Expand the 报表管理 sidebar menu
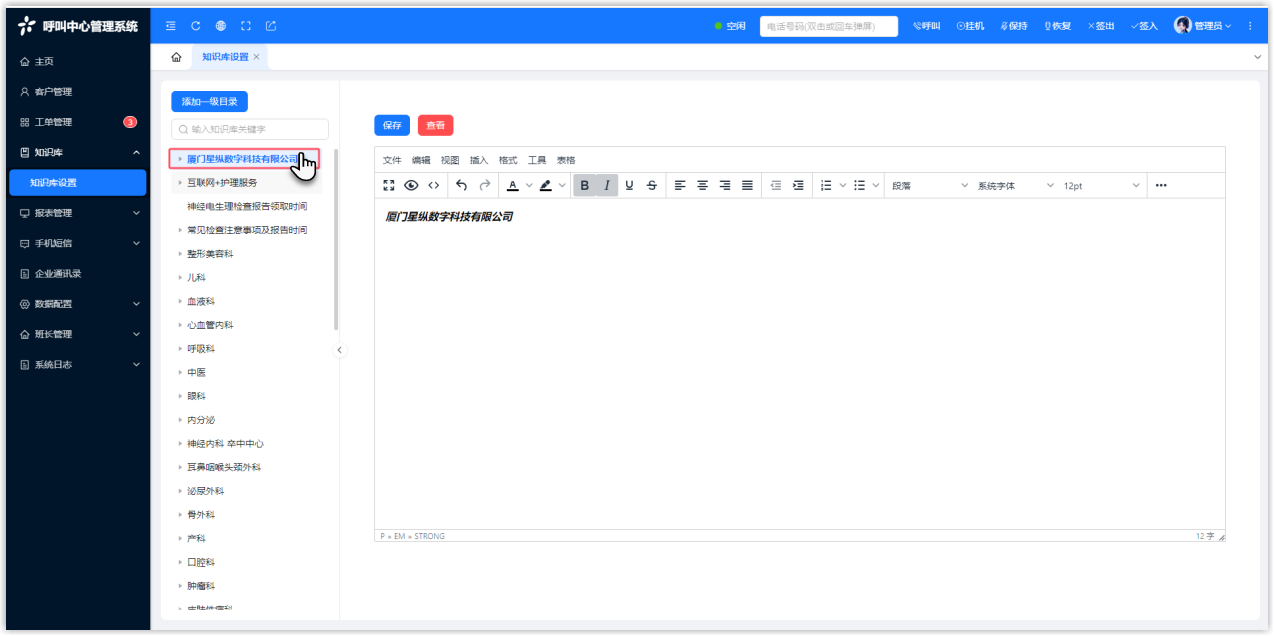The image size is (1274, 636). pyautogui.click(x=78, y=213)
